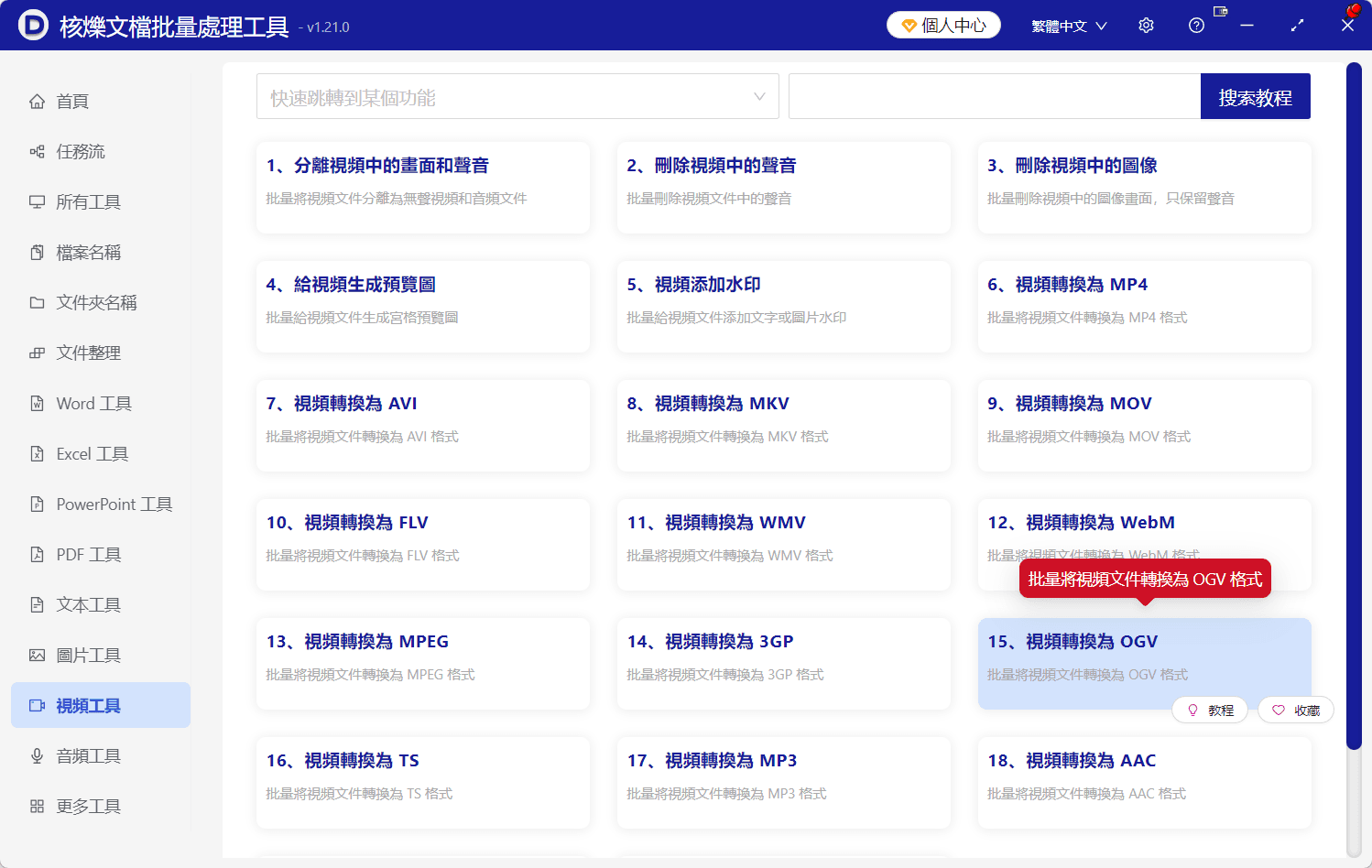Open the 視頻添加水印 card
1372x868 pixels.
click(x=784, y=307)
